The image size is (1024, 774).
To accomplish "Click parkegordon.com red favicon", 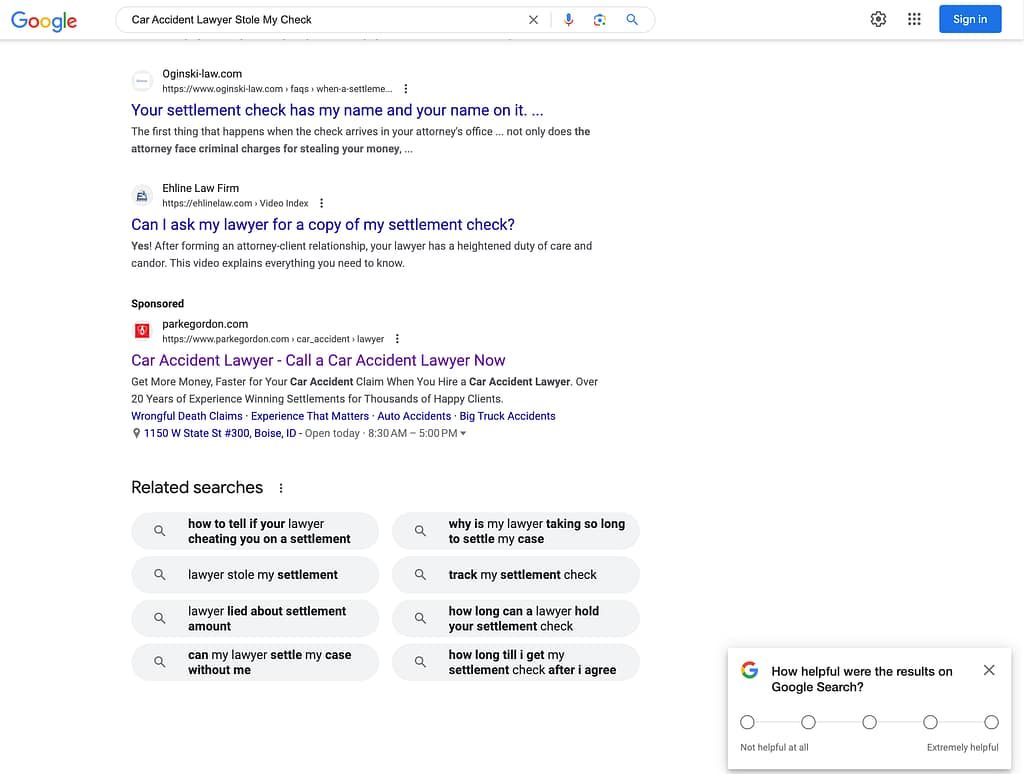I will (142, 331).
